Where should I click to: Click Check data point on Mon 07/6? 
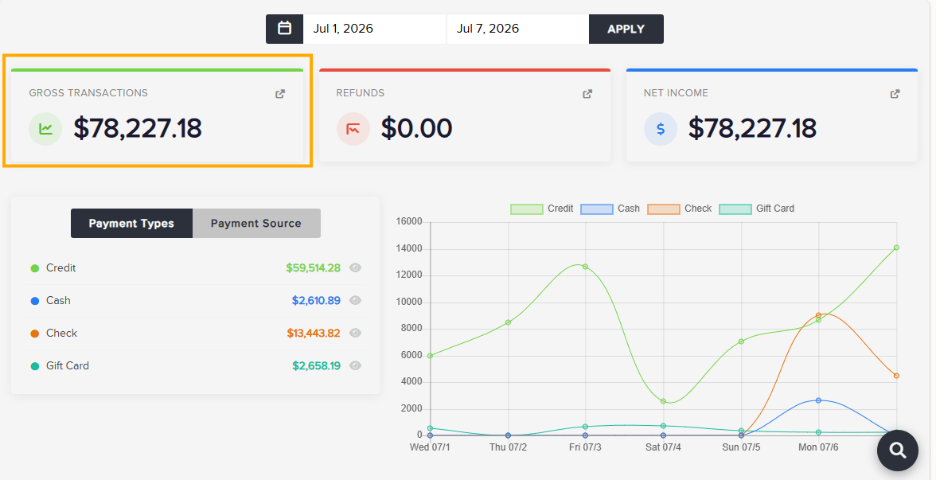coord(818,315)
